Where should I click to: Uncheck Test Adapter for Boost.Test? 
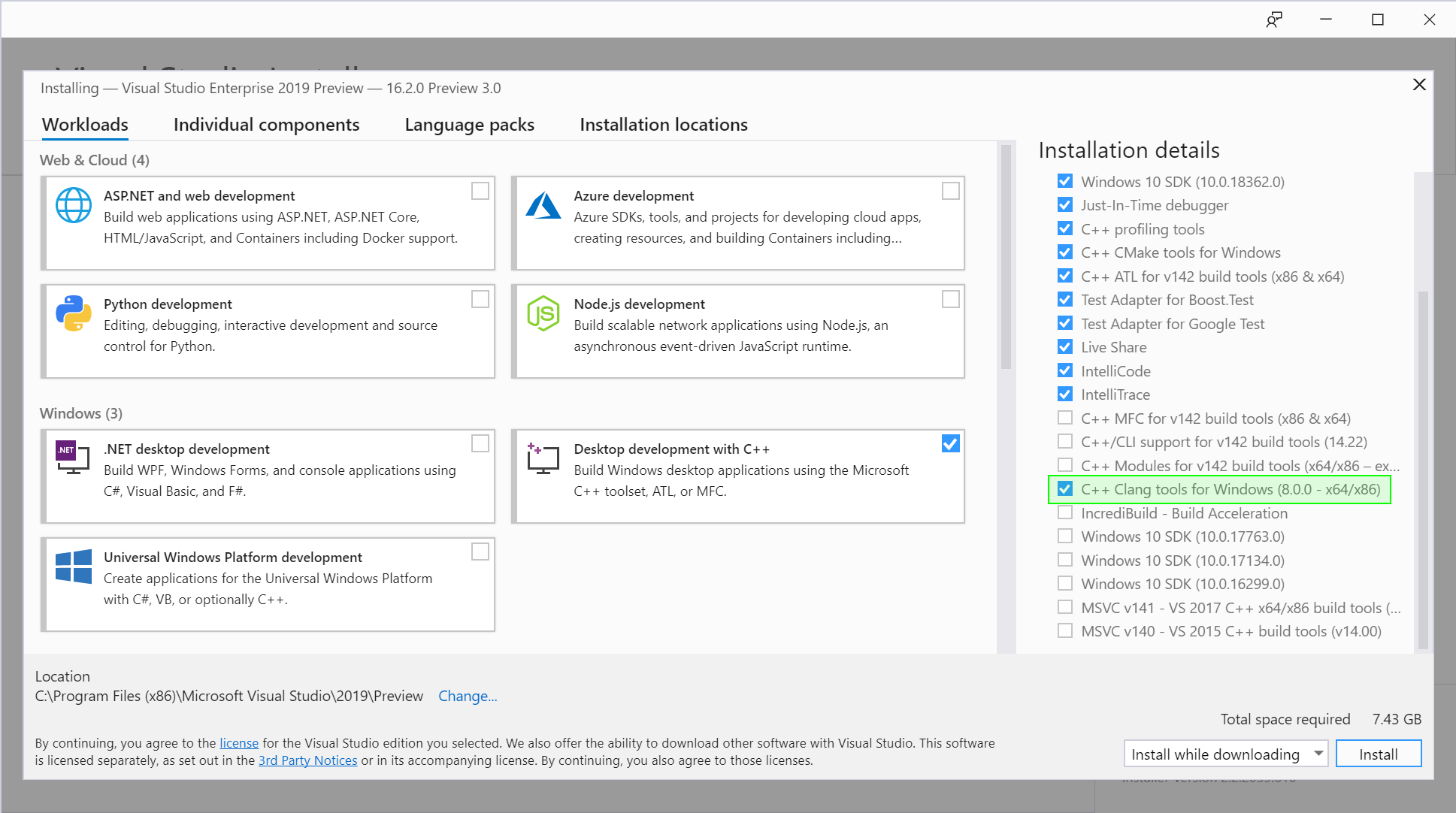click(1065, 299)
